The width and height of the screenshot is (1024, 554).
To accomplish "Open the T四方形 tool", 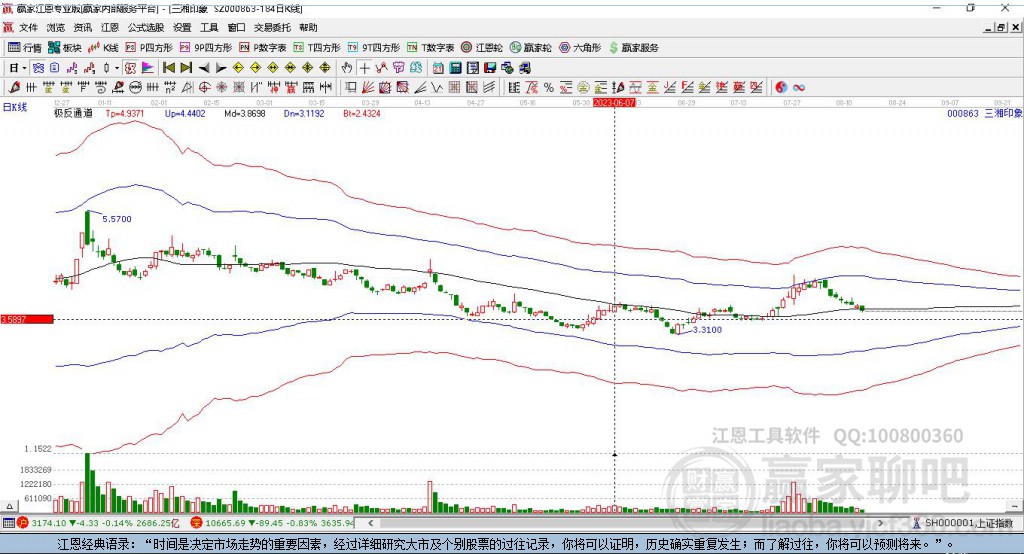I will [x=317, y=48].
